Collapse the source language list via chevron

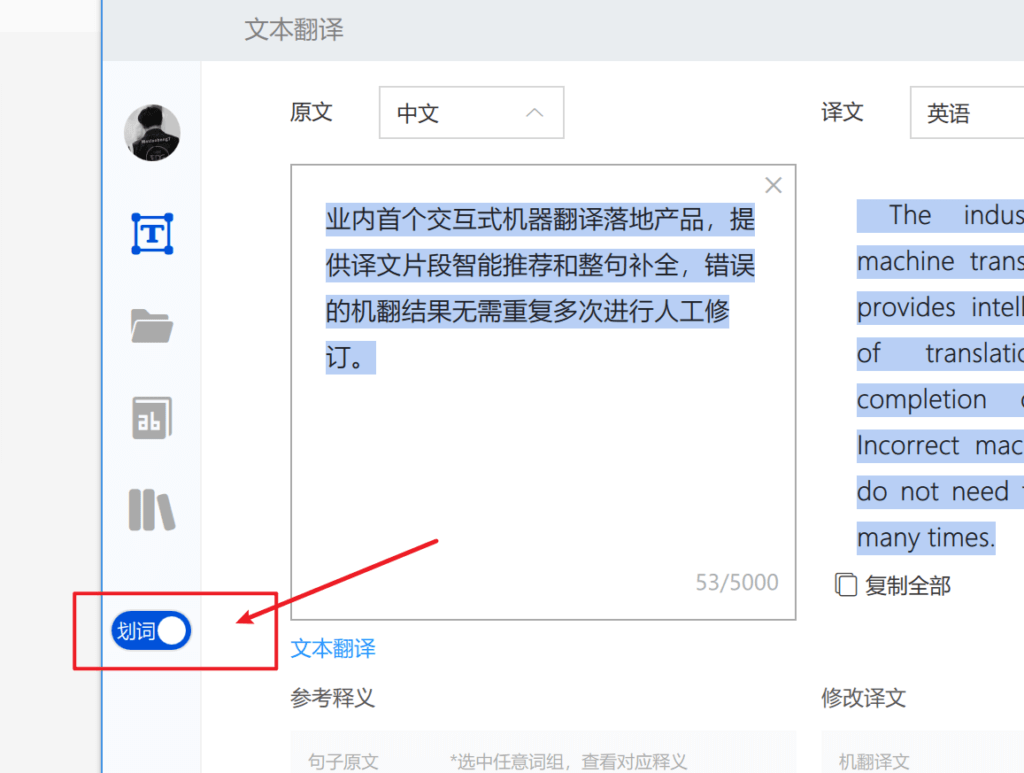(535, 112)
